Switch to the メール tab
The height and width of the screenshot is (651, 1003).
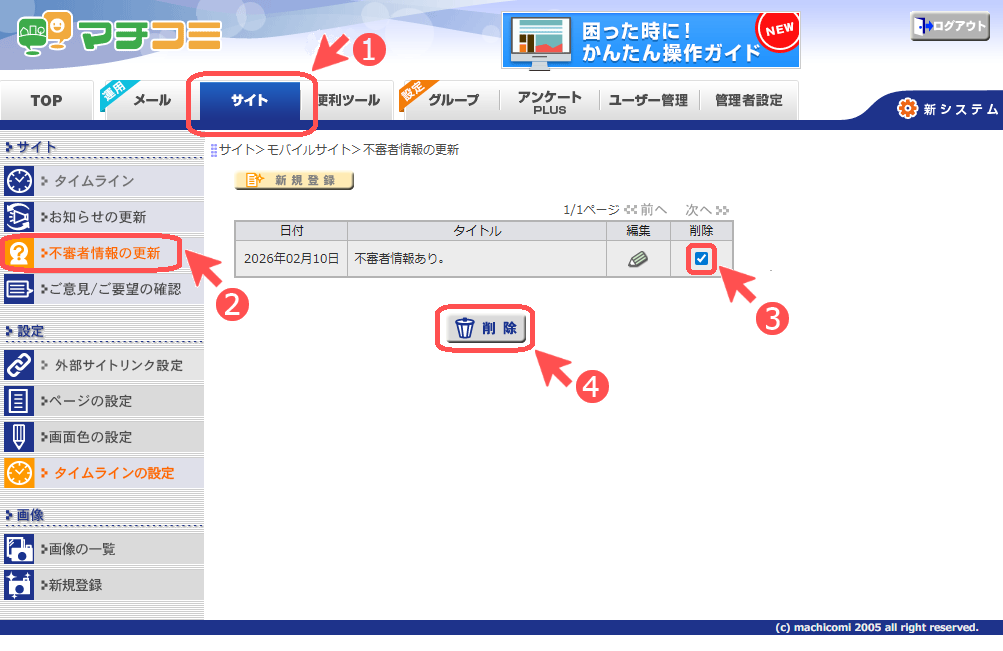click(152, 100)
